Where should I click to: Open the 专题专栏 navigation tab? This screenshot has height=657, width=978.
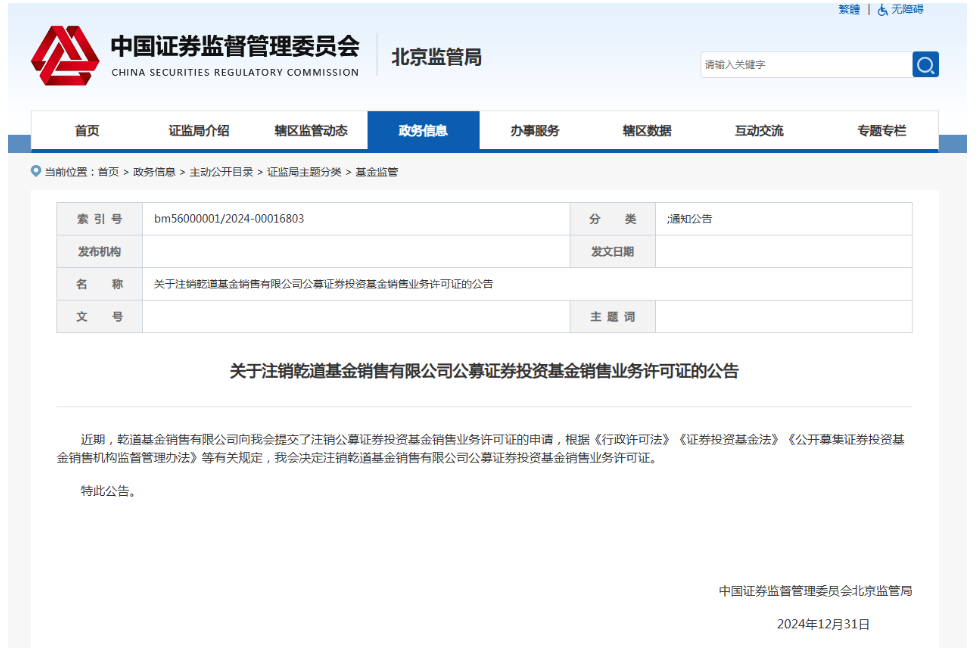pyautogui.click(x=881, y=130)
